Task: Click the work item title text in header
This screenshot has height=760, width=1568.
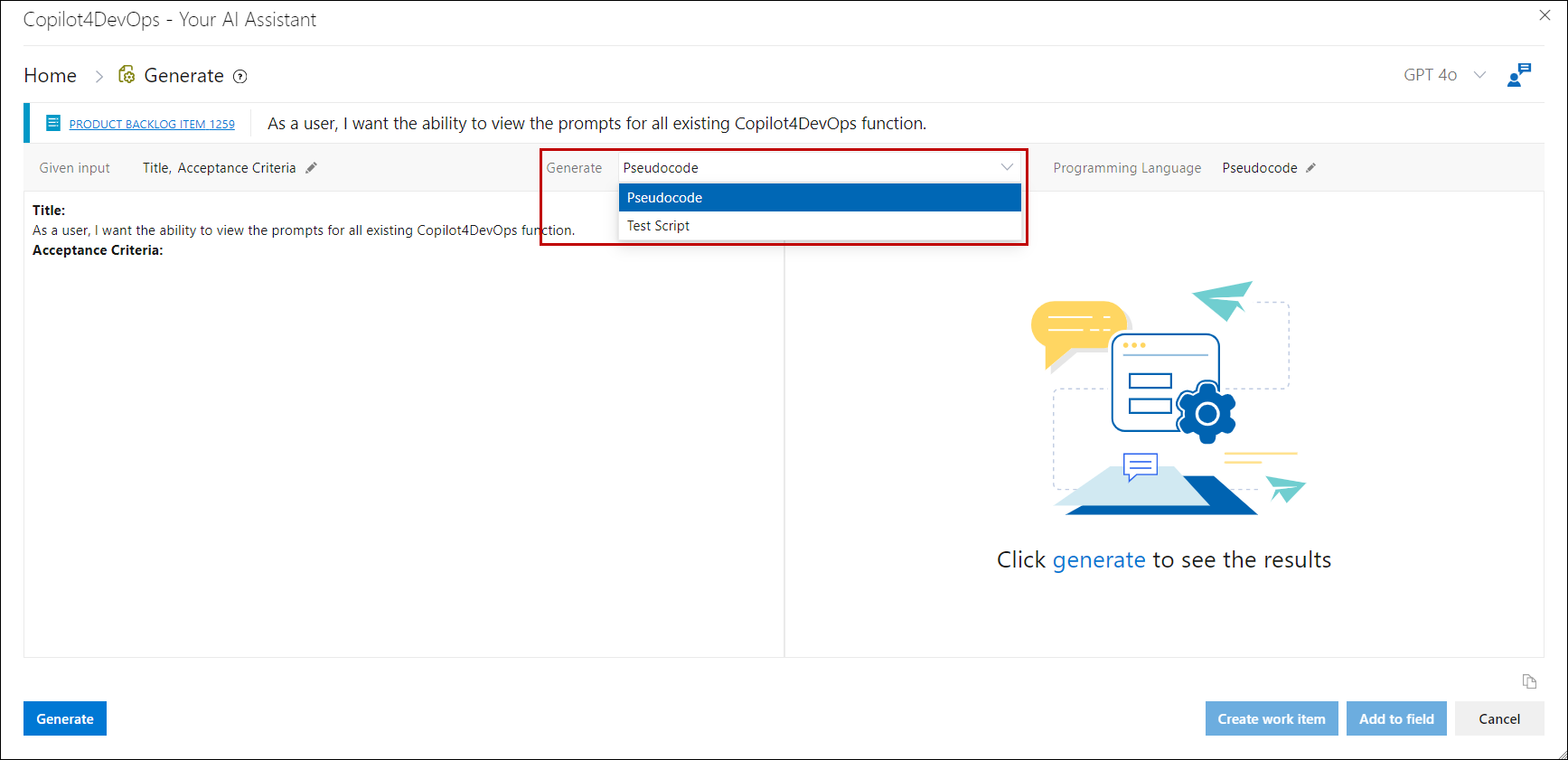Action: coord(596,124)
